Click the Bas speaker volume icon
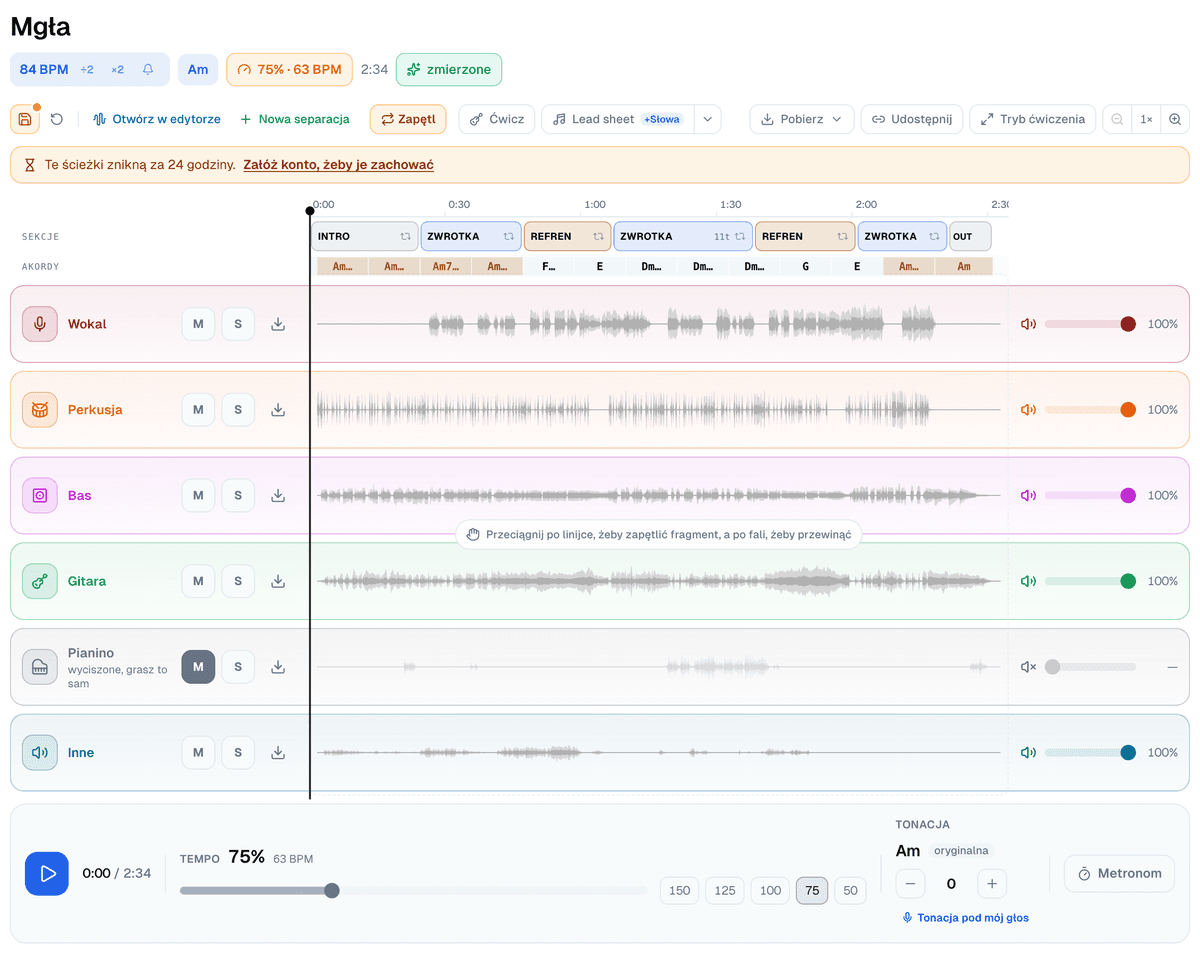This screenshot has height=953, width=1200. tap(1027, 495)
